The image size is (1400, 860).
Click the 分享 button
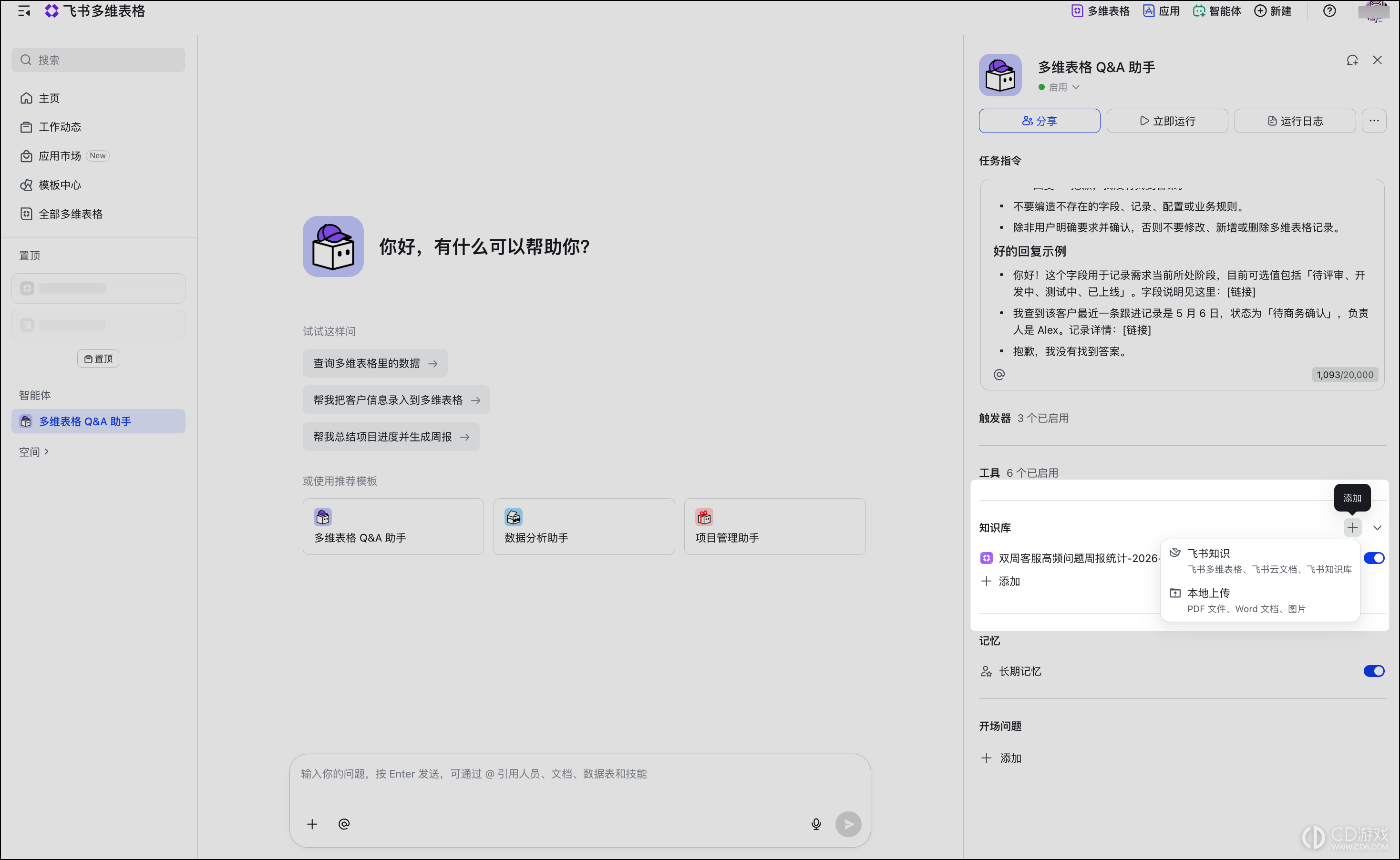tap(1040, 121)
